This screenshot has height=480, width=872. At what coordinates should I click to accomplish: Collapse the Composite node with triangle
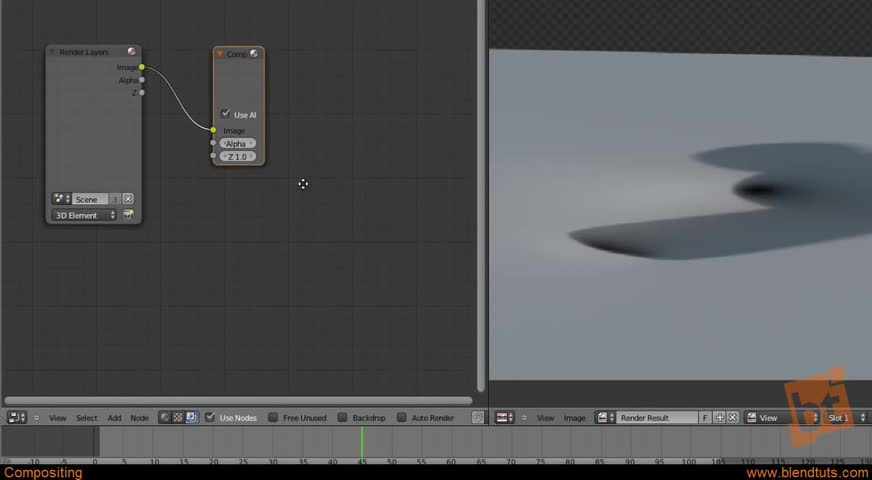pyautogui.click(x=220, y=53)
